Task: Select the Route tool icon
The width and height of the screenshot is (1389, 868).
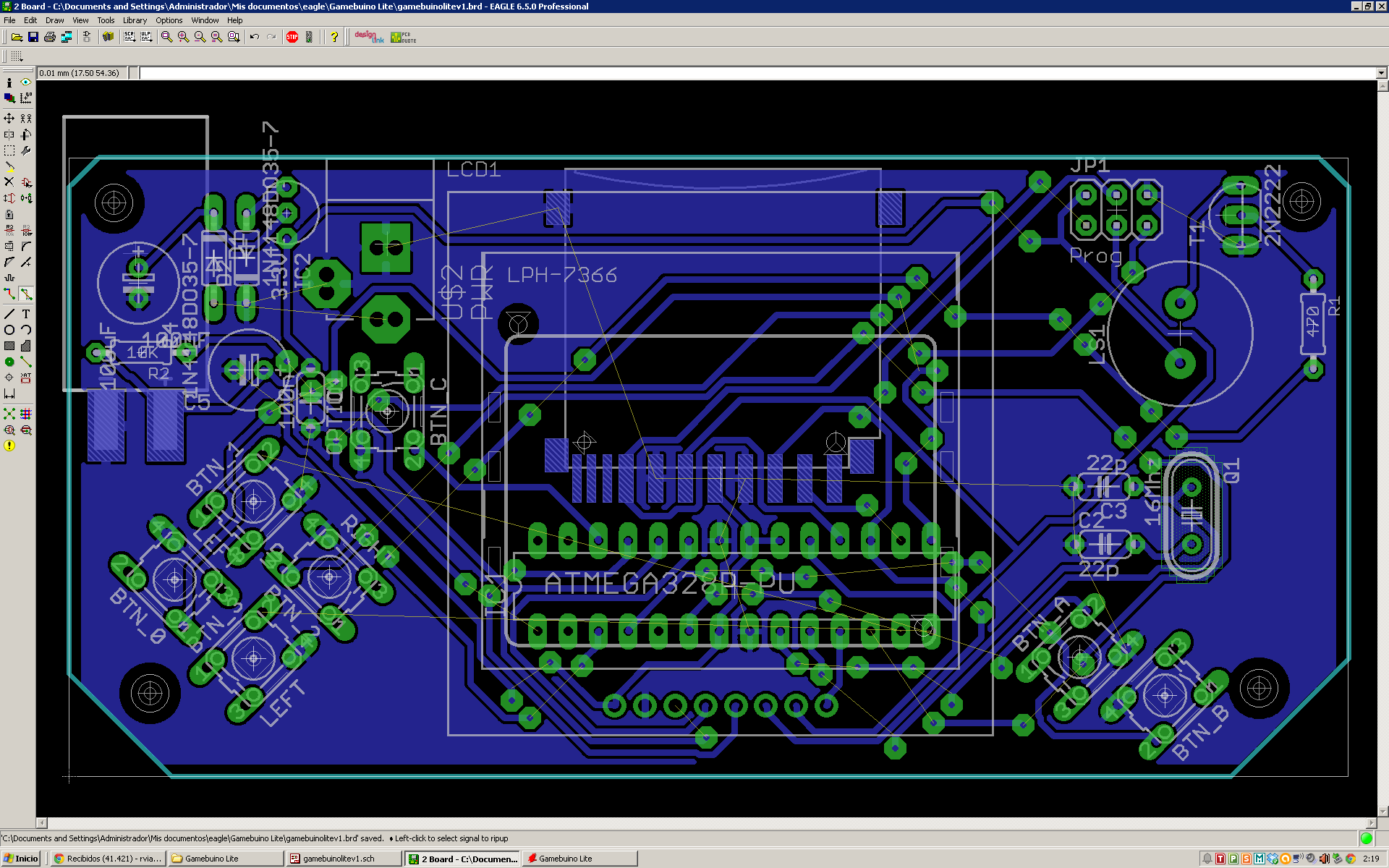Action: coord(9,294)
